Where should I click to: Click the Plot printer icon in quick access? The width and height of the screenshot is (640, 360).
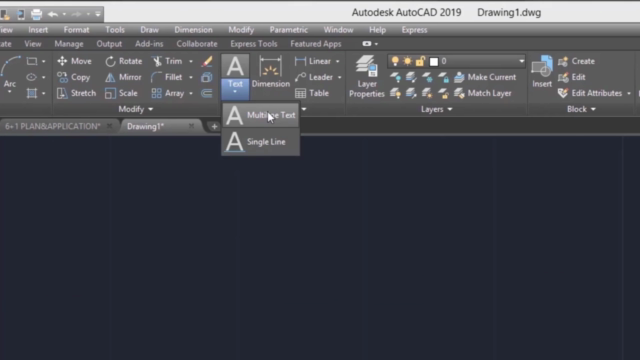pyautogui.click(x=36, y=14)
